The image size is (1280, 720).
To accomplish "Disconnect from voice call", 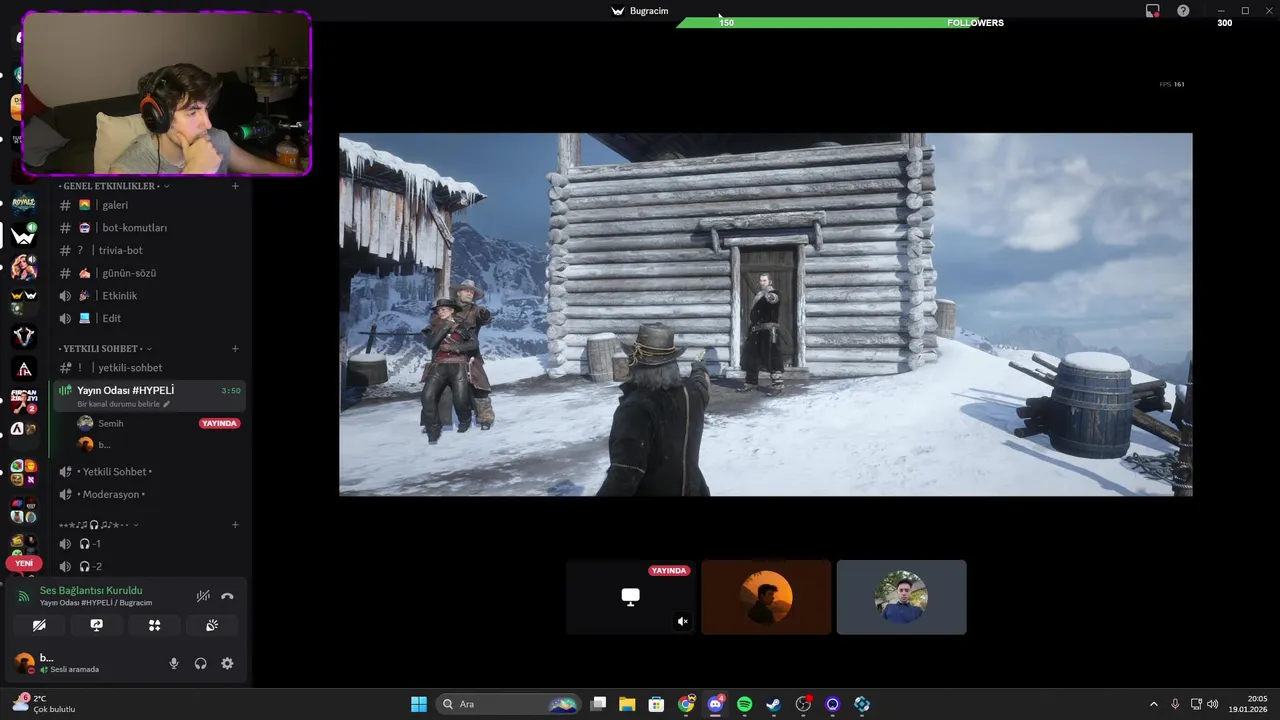I will point(227,596).
